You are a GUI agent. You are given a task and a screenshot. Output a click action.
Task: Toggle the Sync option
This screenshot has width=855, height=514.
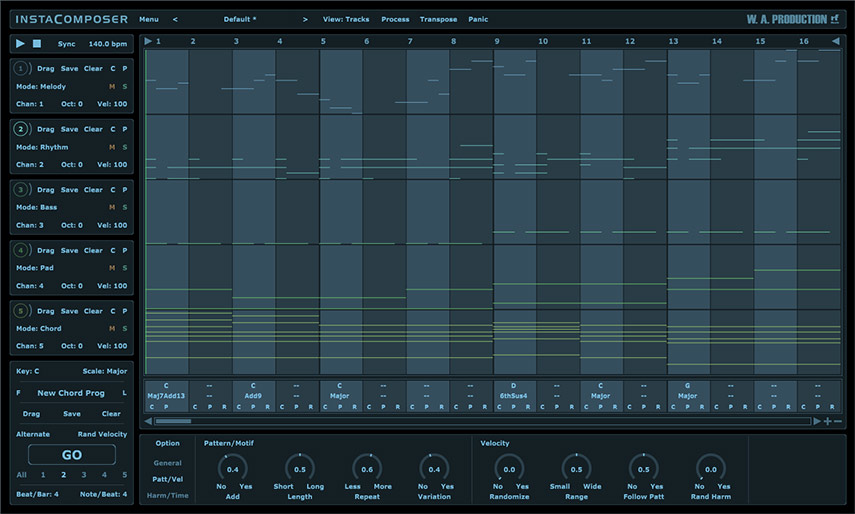[66, 44]
